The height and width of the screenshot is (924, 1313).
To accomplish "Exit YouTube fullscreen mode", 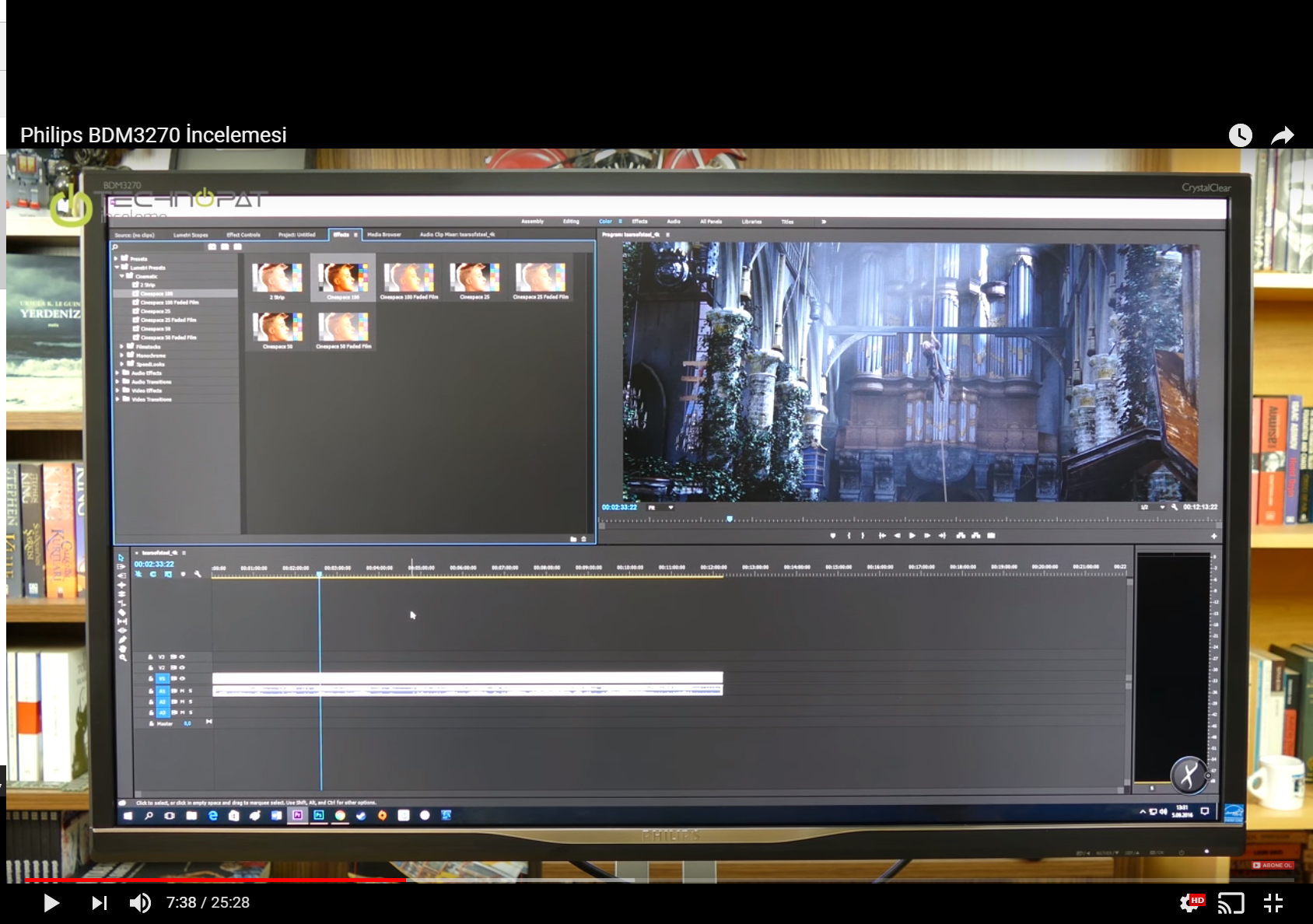I will click(x=1273, y=903).
